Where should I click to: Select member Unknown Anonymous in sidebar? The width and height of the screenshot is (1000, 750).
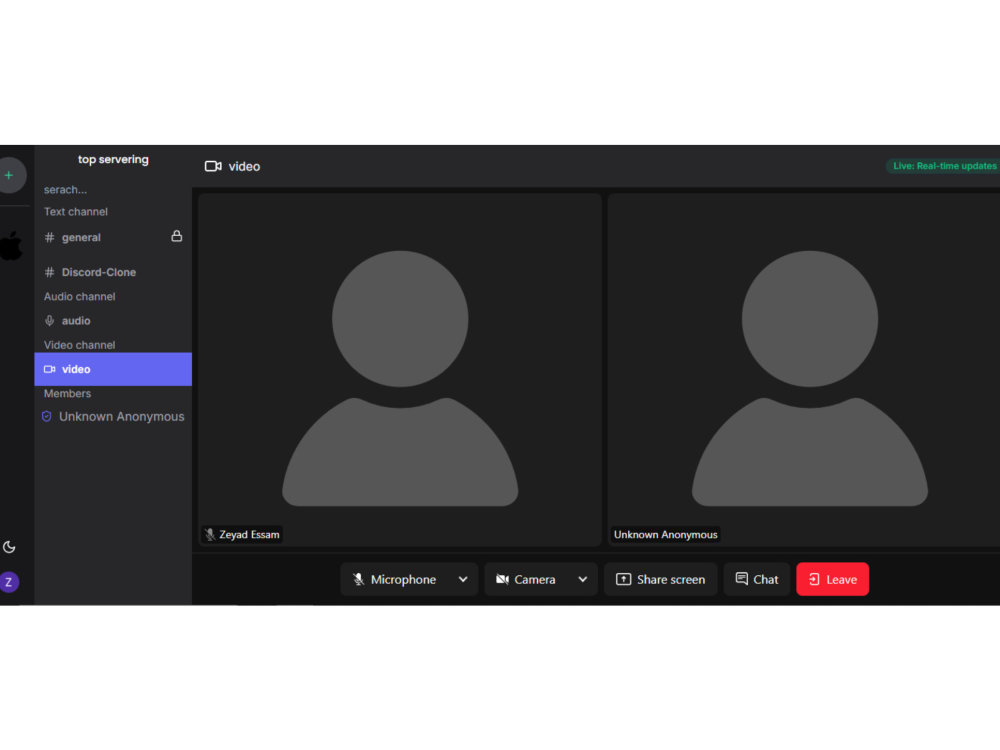click(x=113, y=416)
